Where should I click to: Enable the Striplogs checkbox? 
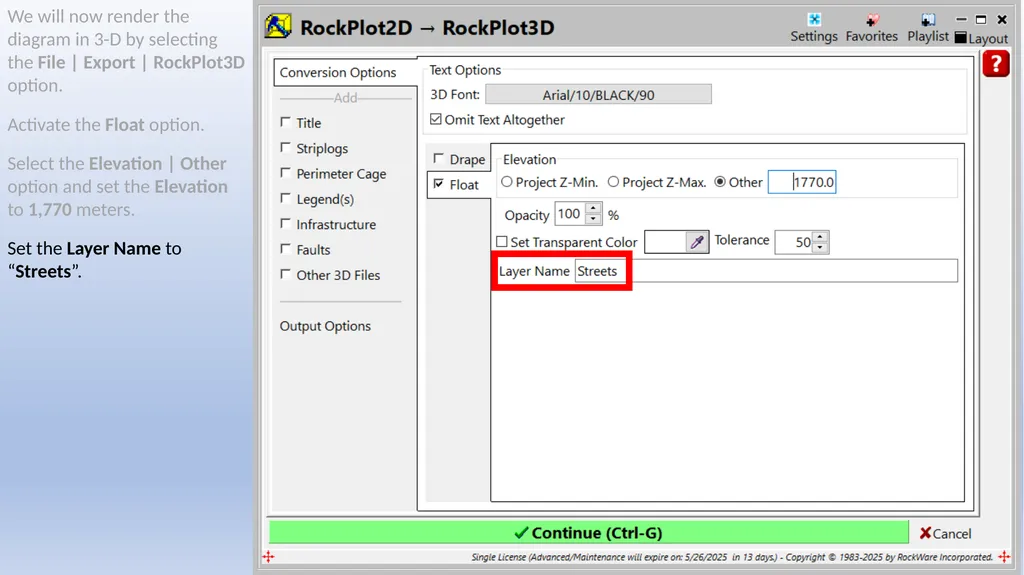tap(285, 148)
